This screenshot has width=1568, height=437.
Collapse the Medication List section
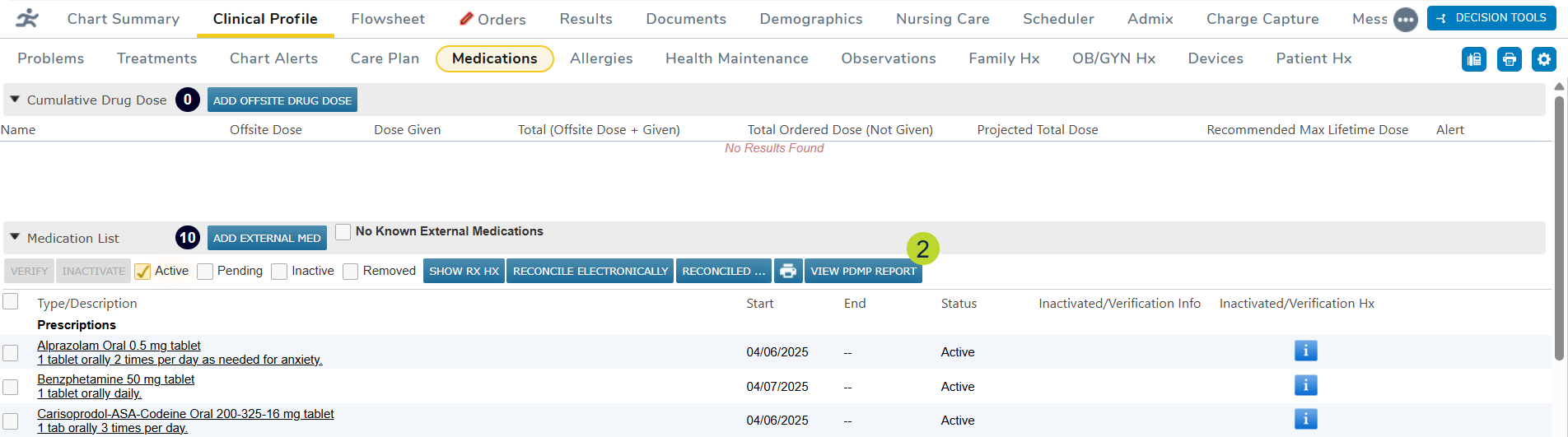click(x=15, y=237)
